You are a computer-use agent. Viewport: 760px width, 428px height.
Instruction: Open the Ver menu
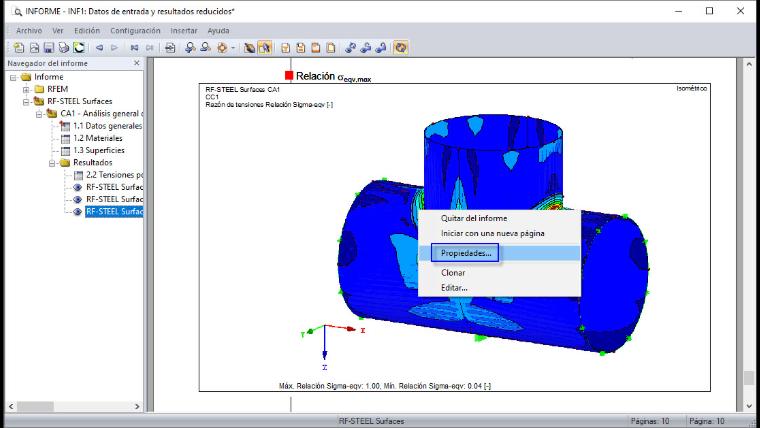(x=58, y=31)
